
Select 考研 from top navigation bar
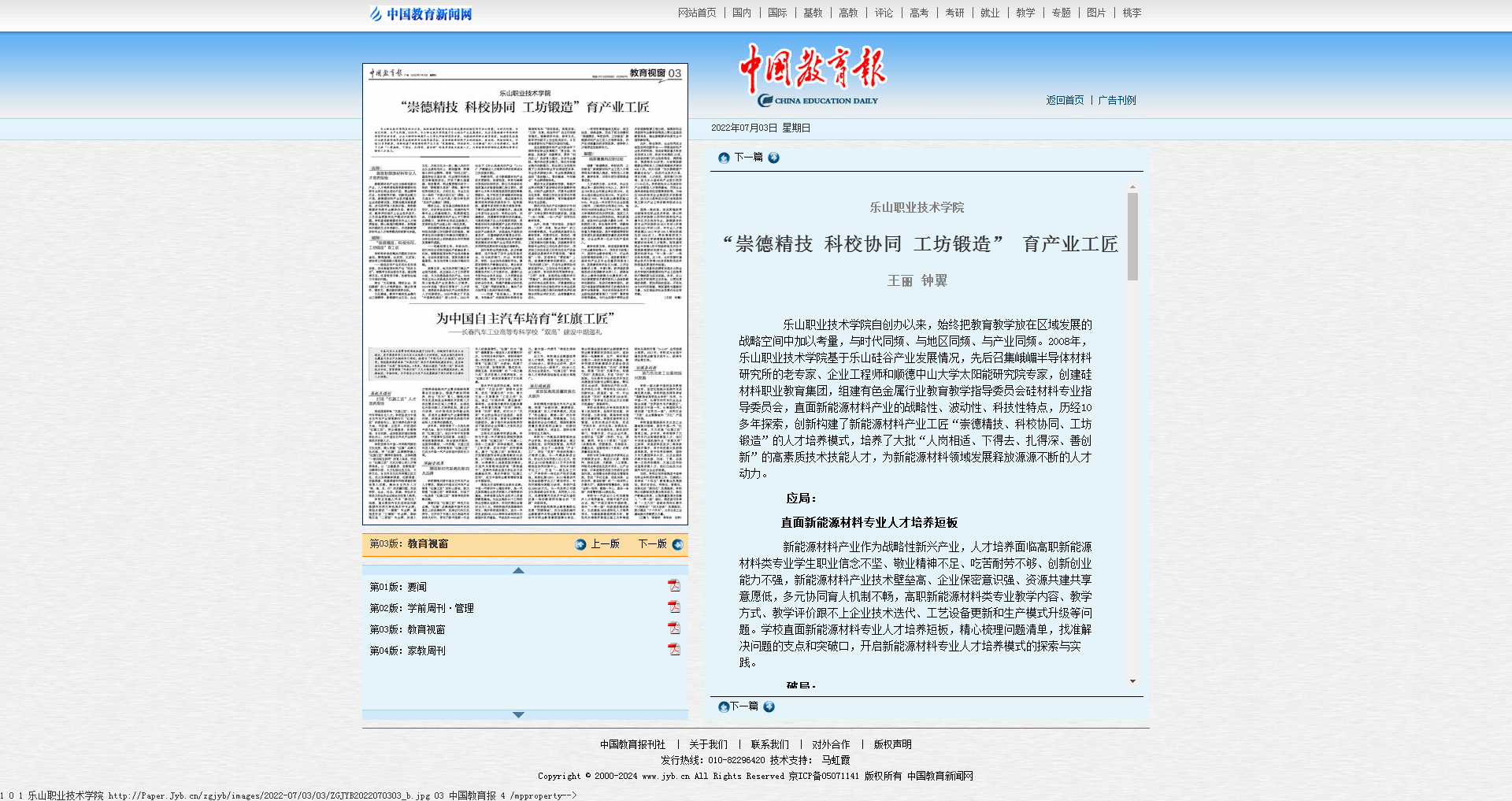click(954, 13)
